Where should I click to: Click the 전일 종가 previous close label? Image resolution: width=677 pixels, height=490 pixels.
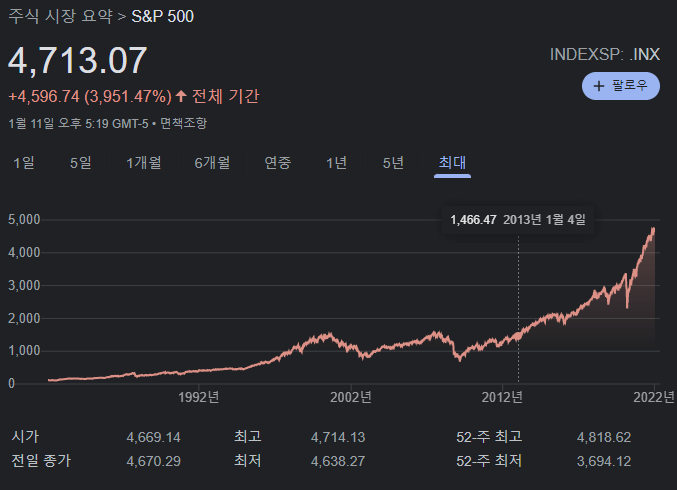coord(41,460)
